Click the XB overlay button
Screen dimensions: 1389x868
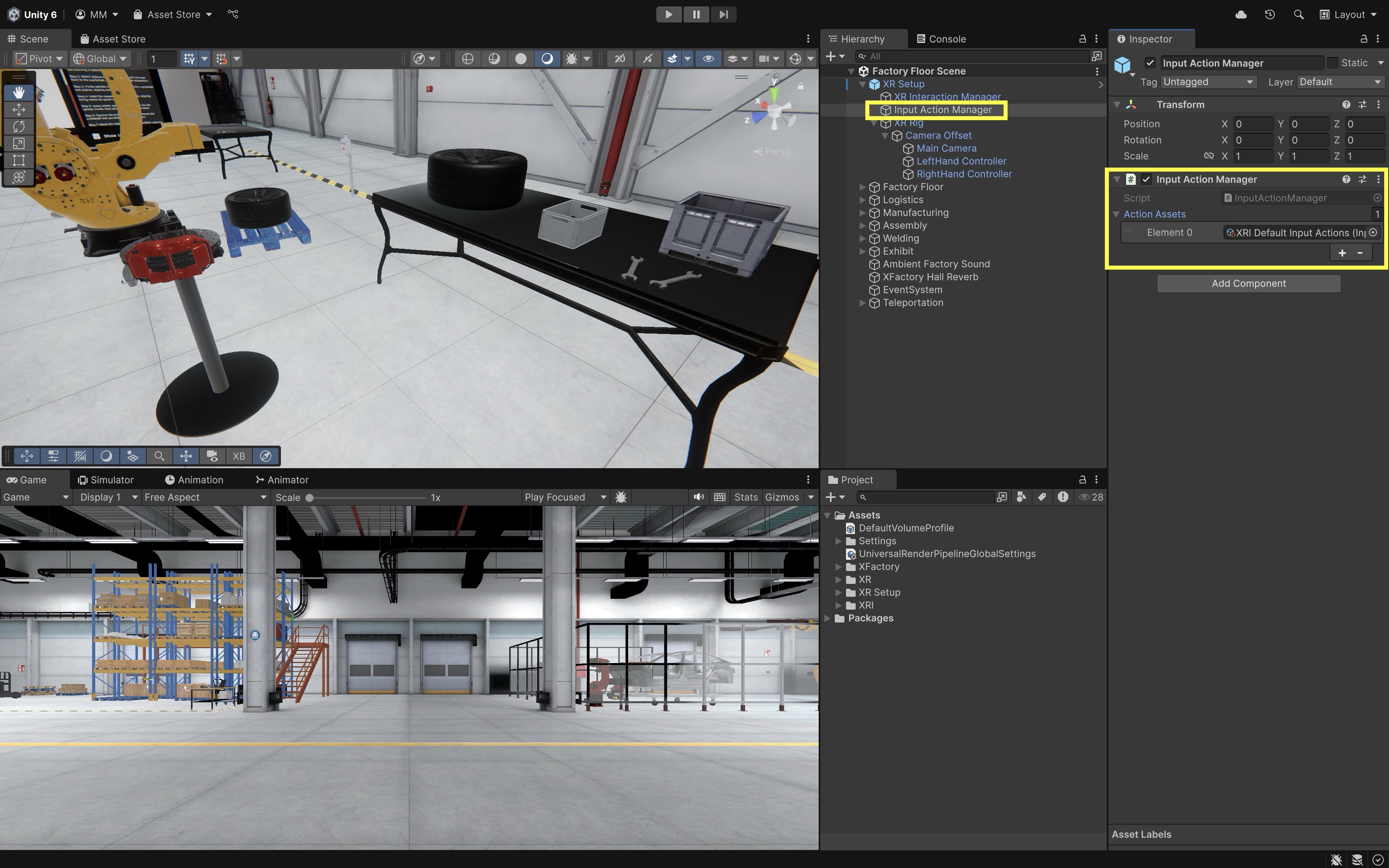[x=239, y=457]
